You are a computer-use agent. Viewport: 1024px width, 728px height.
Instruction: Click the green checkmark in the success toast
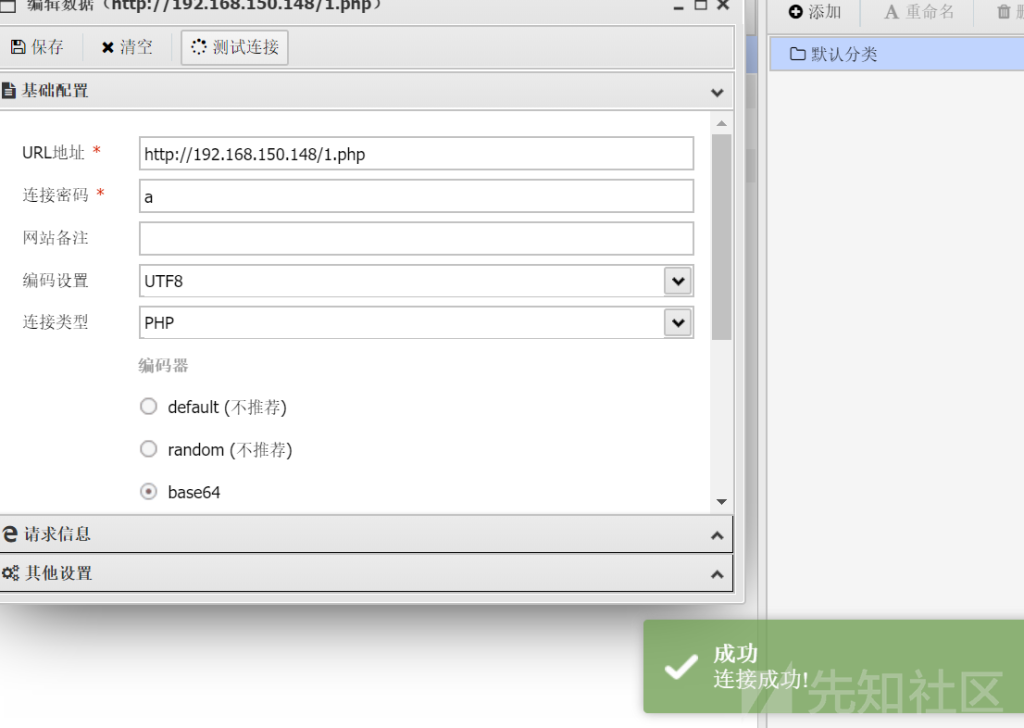click(x=679, y=666)
